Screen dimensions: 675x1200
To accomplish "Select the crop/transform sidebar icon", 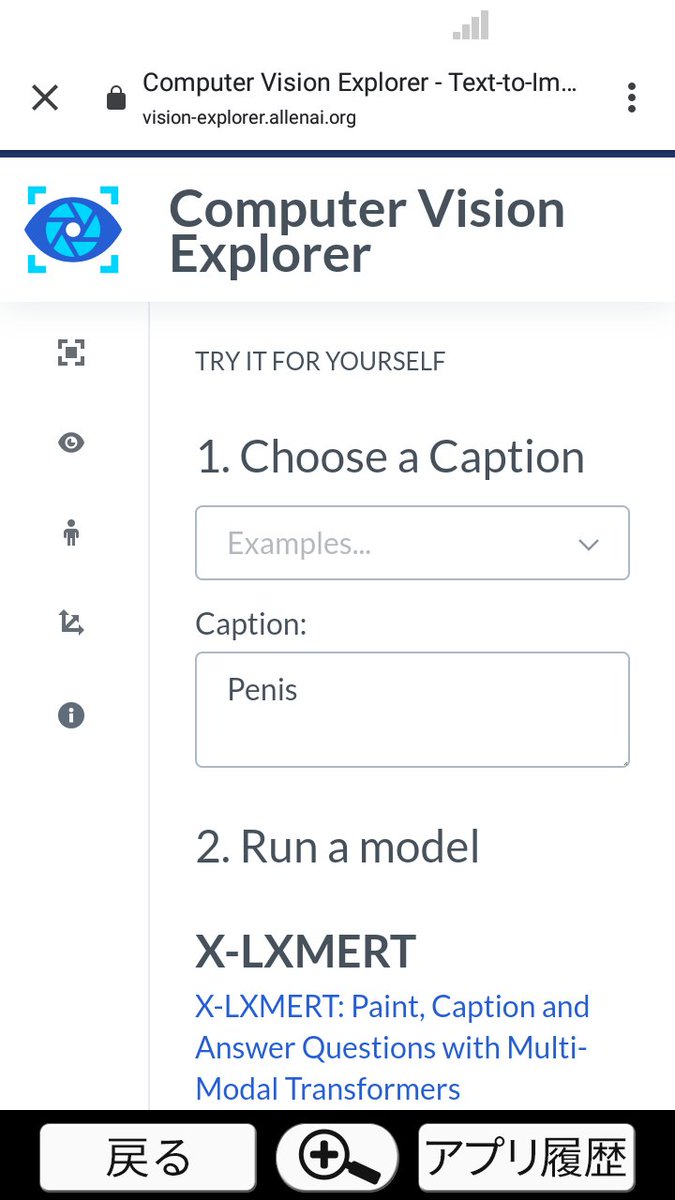I will click(71, 624).
